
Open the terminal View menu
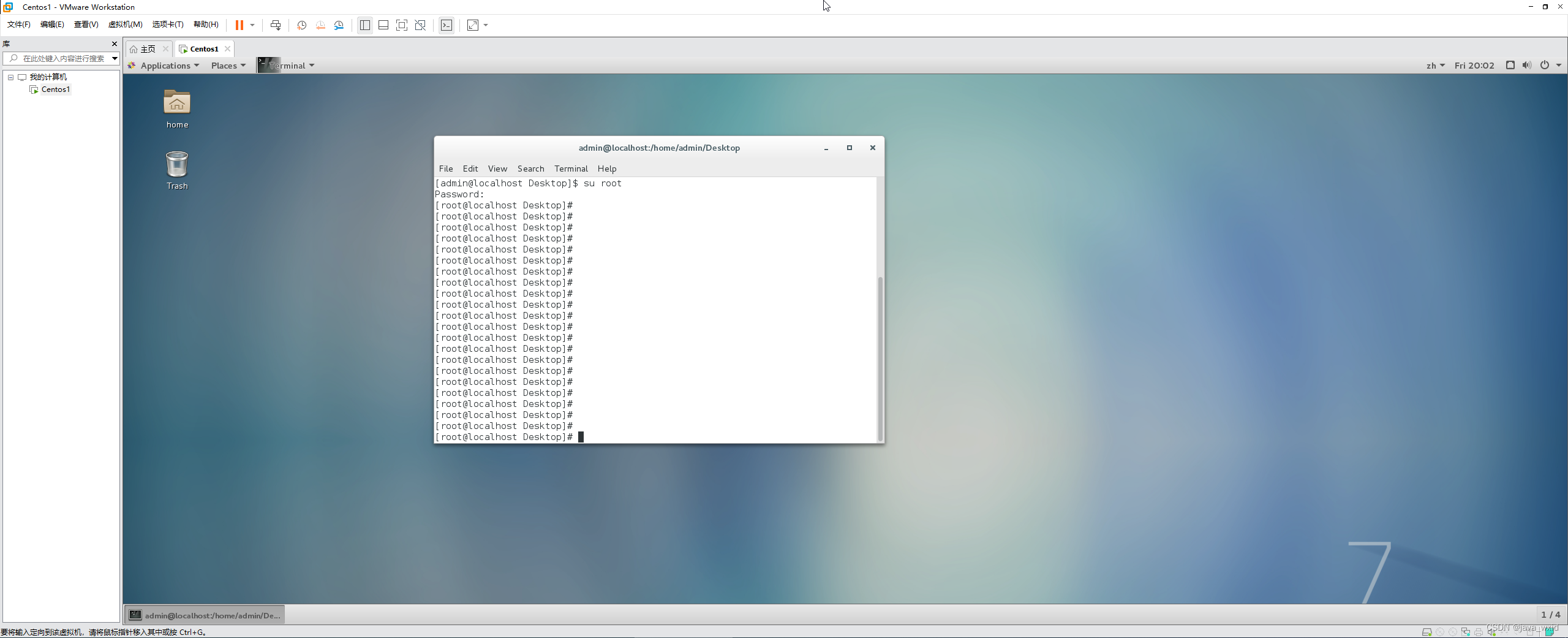point(497,169)
